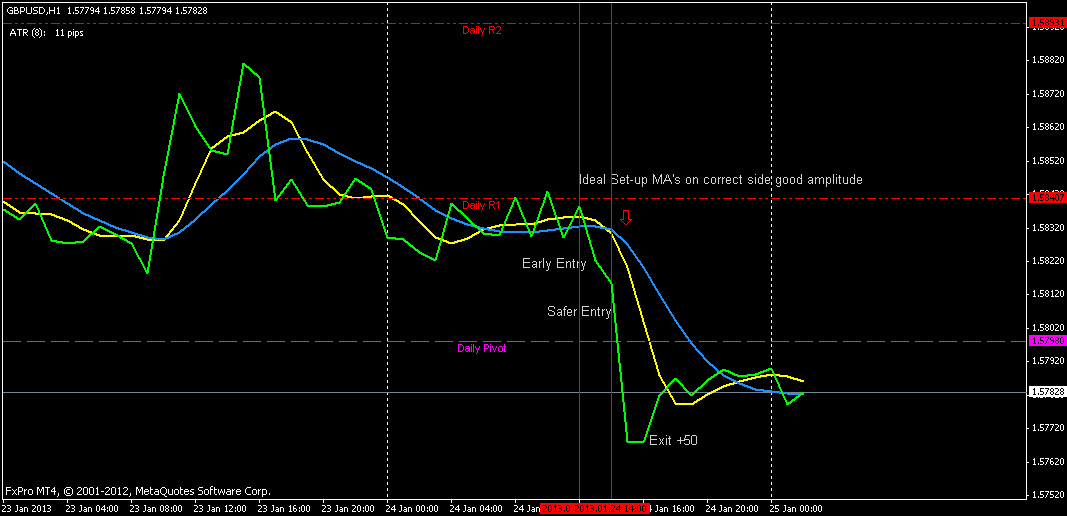Click the 25 Jan 00:00 time axis label
Screen dimensions: 1067x516
click(795, 509)
